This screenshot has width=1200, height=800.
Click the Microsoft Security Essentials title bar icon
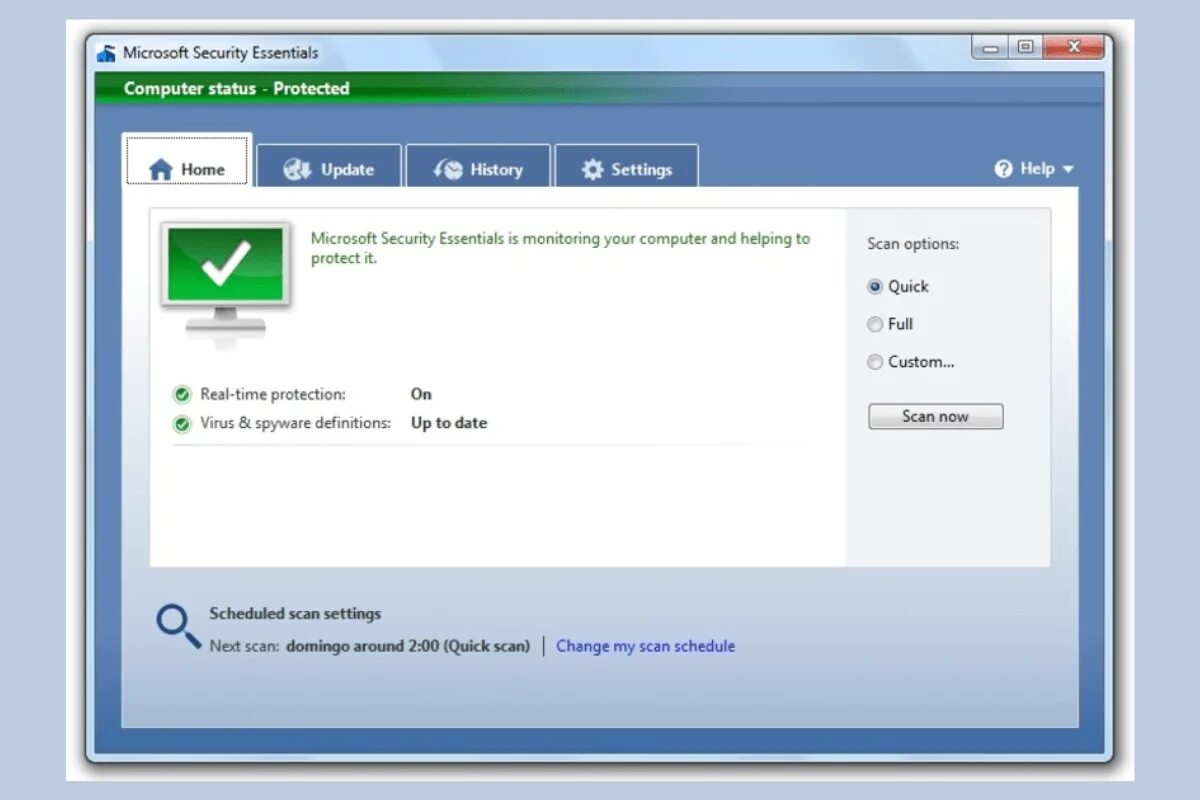click(x=107, y=53)
